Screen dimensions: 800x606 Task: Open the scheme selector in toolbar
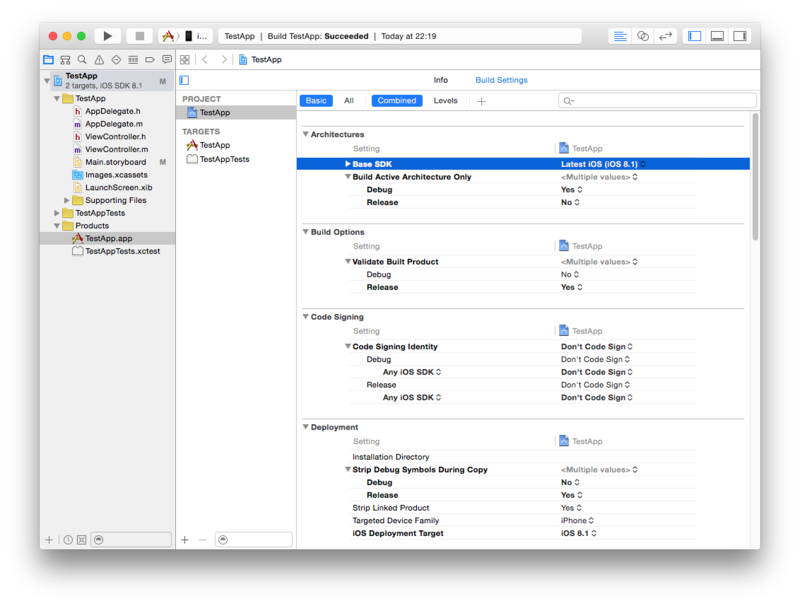coord(186,36)
